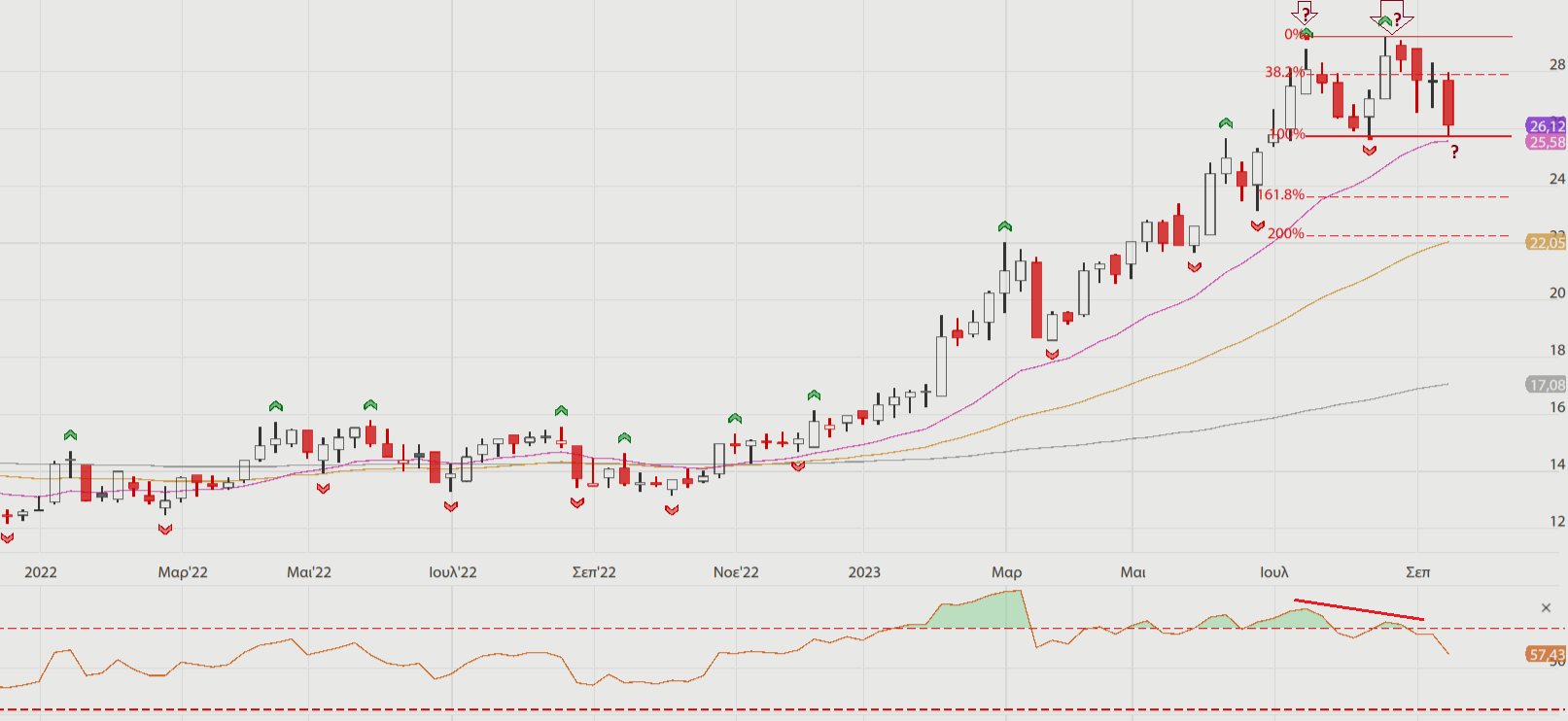Click the Σεπ'22 label on the time axis
1568x721 pixels.
[594, 571]
